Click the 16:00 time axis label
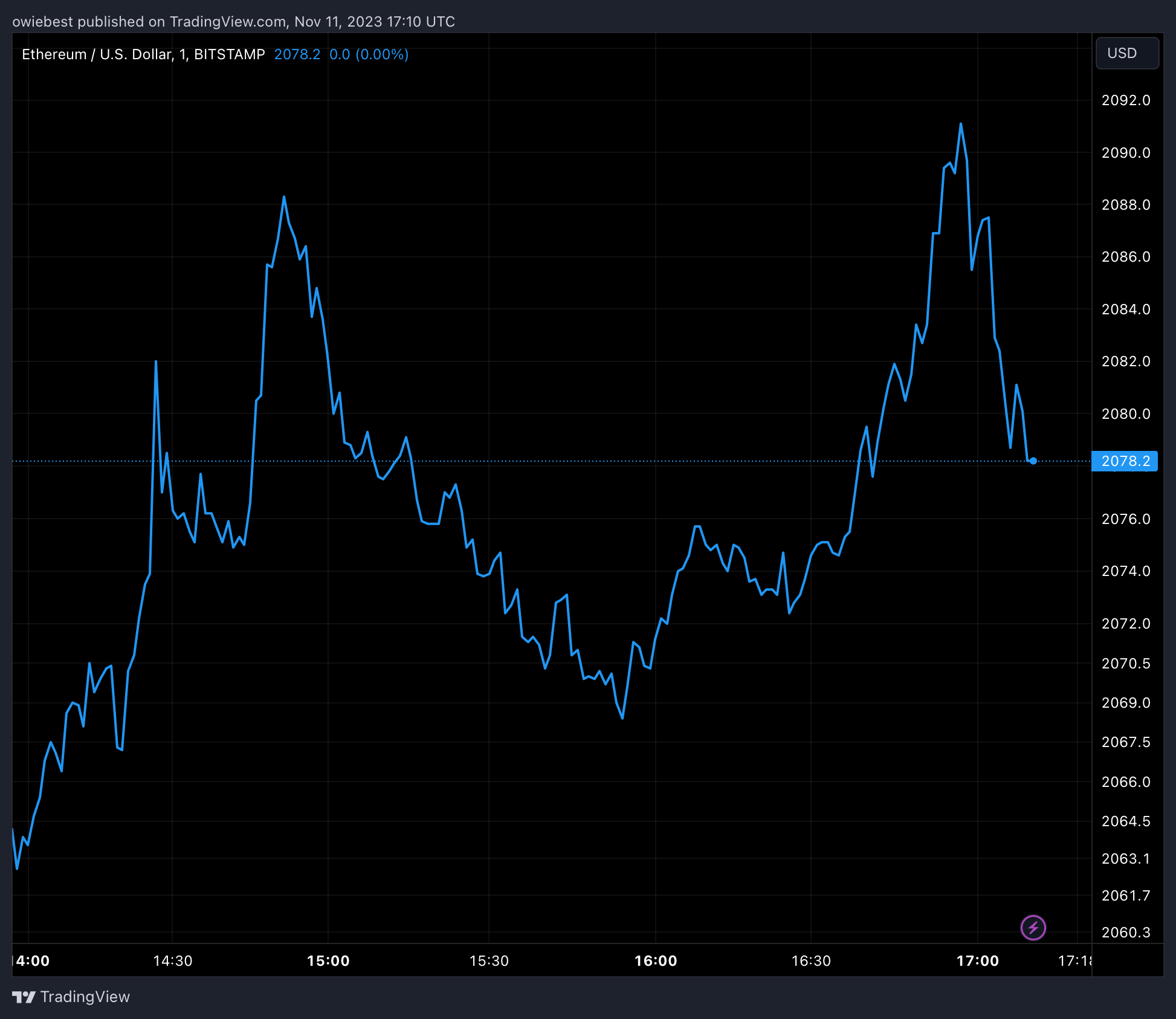Viewport: 1176px width, 1019px height. pyautogui.click(x=655, y=960)
